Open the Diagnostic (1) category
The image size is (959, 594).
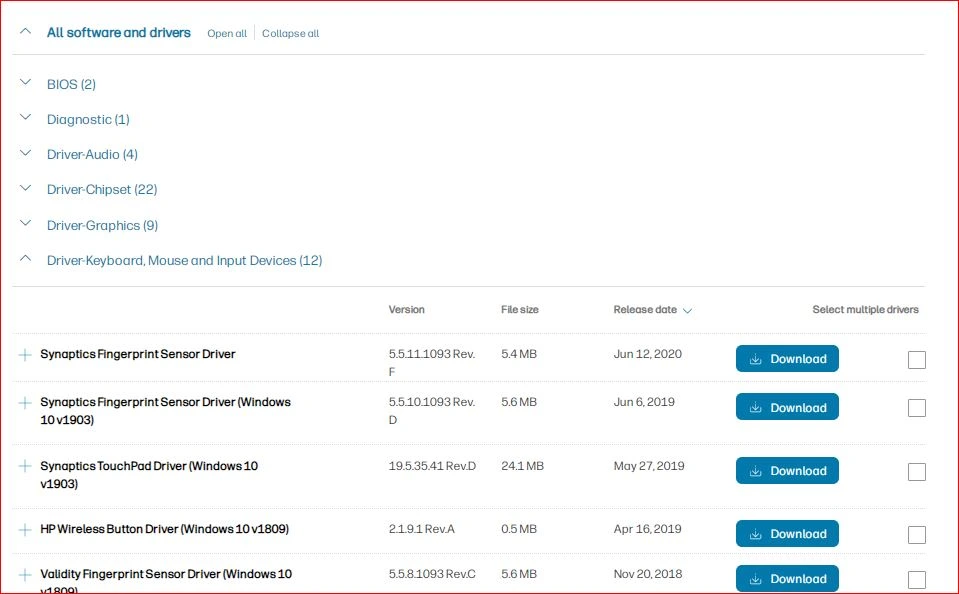(x=88, y=119)
